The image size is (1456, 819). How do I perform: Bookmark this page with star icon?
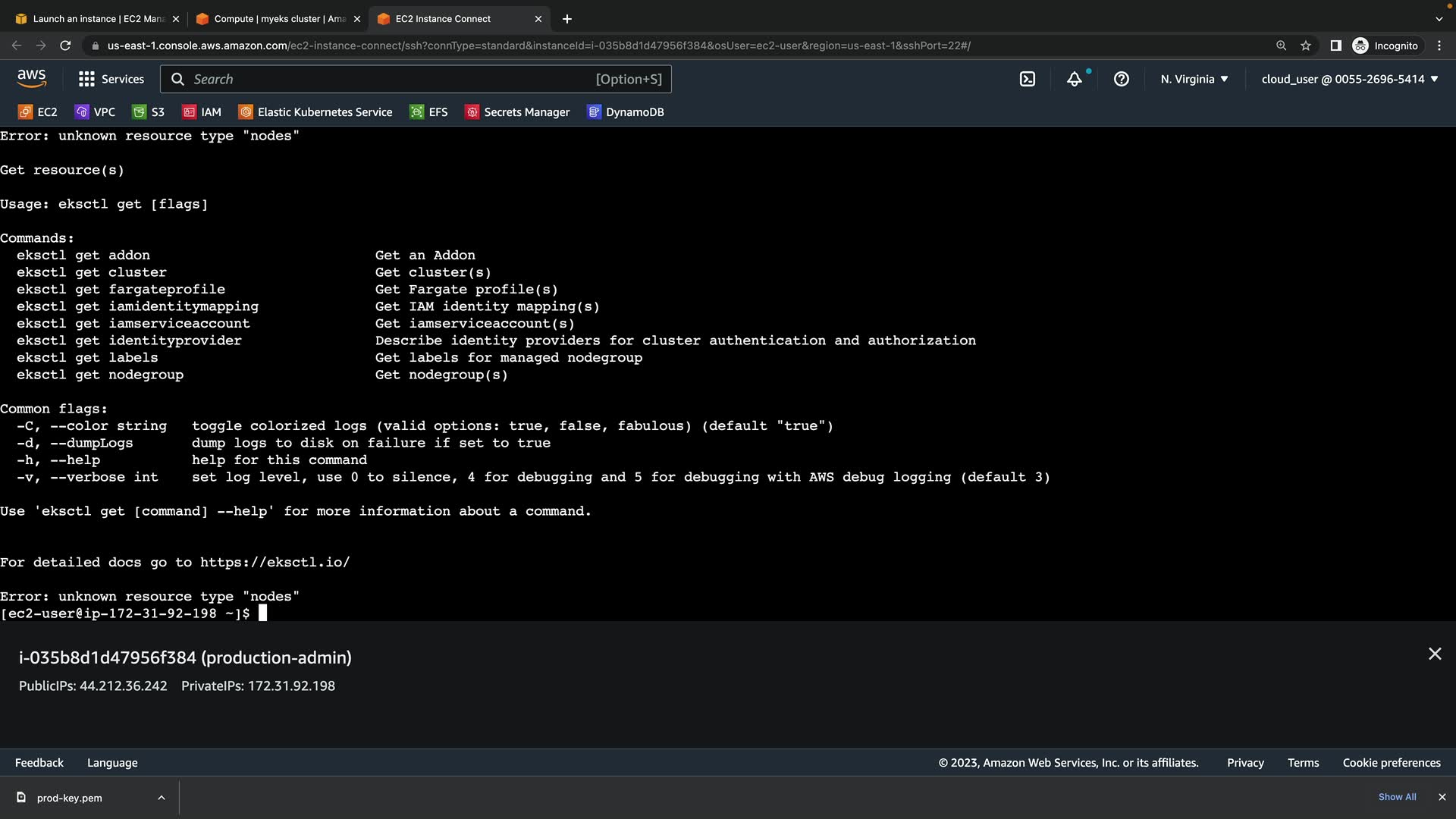pos(1305,45)
